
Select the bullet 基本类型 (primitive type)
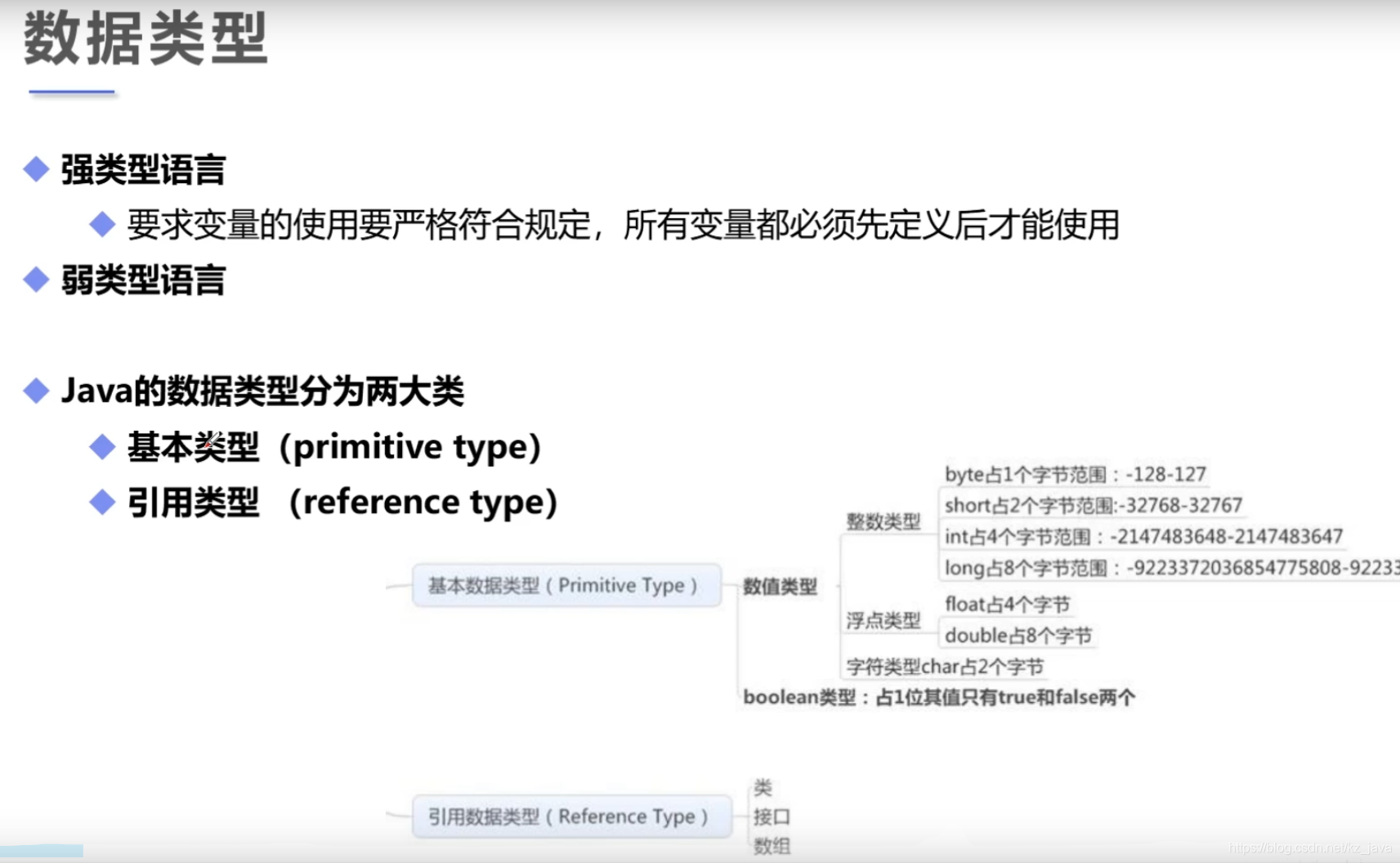334,447
